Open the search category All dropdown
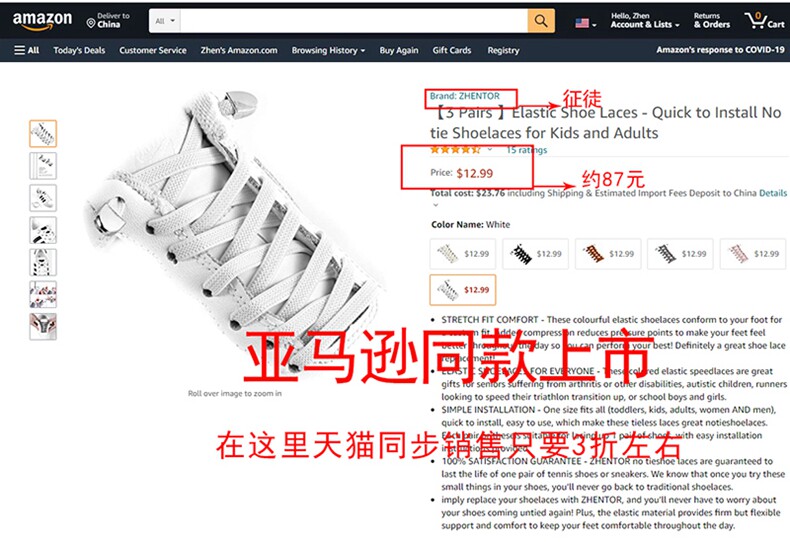The image size is (790, 542). tap(165, 21)
